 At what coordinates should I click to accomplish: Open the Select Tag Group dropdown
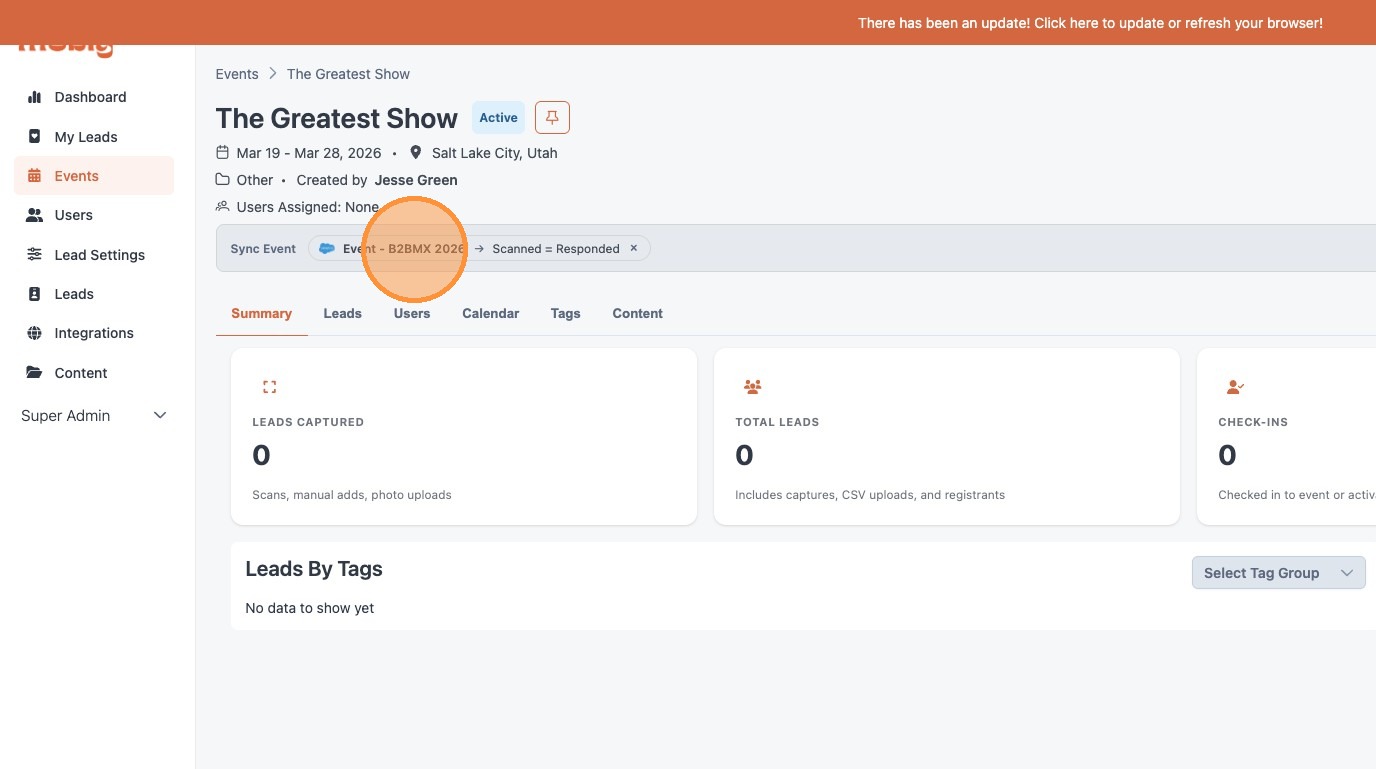[1278, 573]
